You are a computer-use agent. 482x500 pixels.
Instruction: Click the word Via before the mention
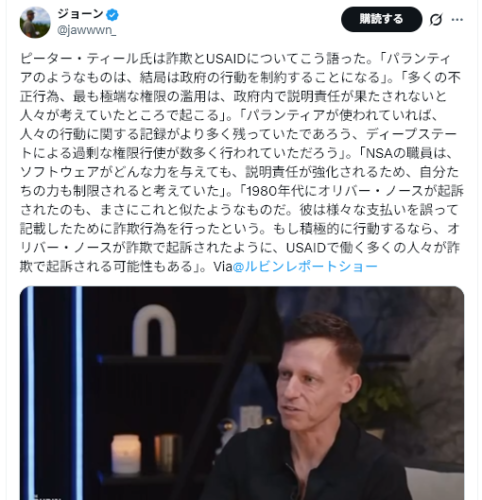point(223,267)
